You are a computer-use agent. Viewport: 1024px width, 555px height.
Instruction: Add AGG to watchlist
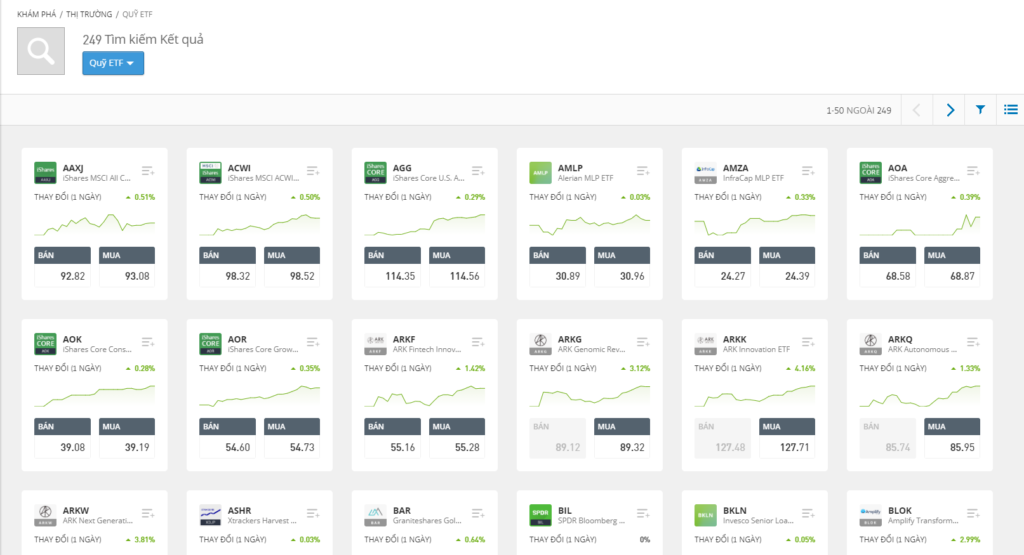pyautogui.click(x=478, y=171)
